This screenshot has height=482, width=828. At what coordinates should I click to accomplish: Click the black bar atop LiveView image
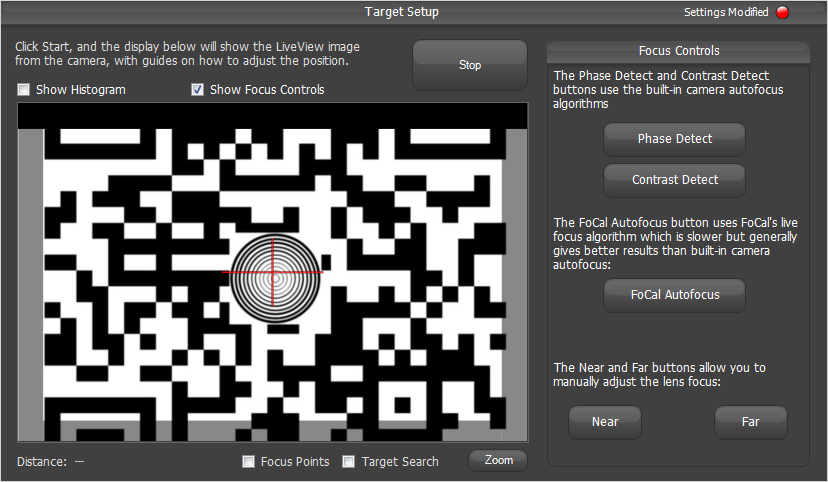click(x=272, y=115)
